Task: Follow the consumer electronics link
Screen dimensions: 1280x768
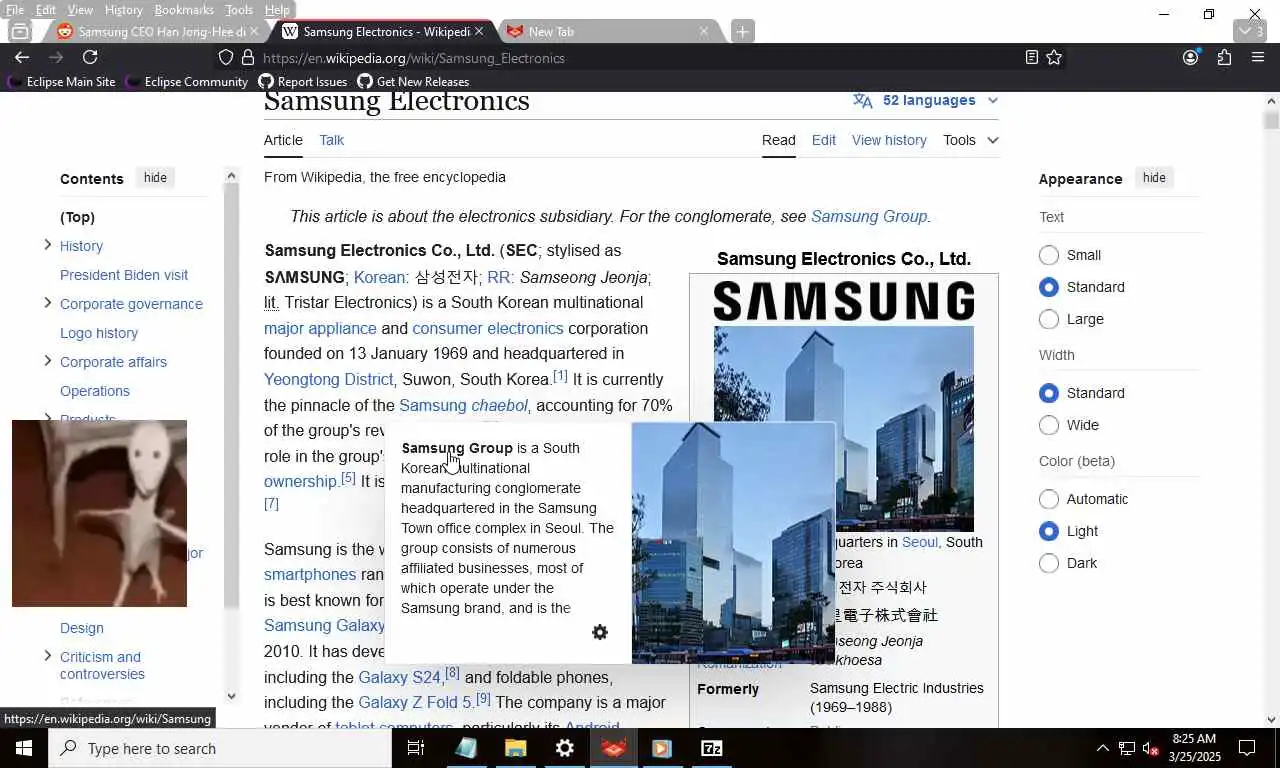Action: tap(488, 328)
